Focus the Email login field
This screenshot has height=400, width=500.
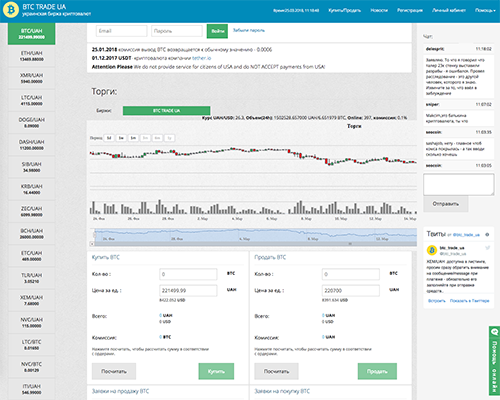(121, 31)
